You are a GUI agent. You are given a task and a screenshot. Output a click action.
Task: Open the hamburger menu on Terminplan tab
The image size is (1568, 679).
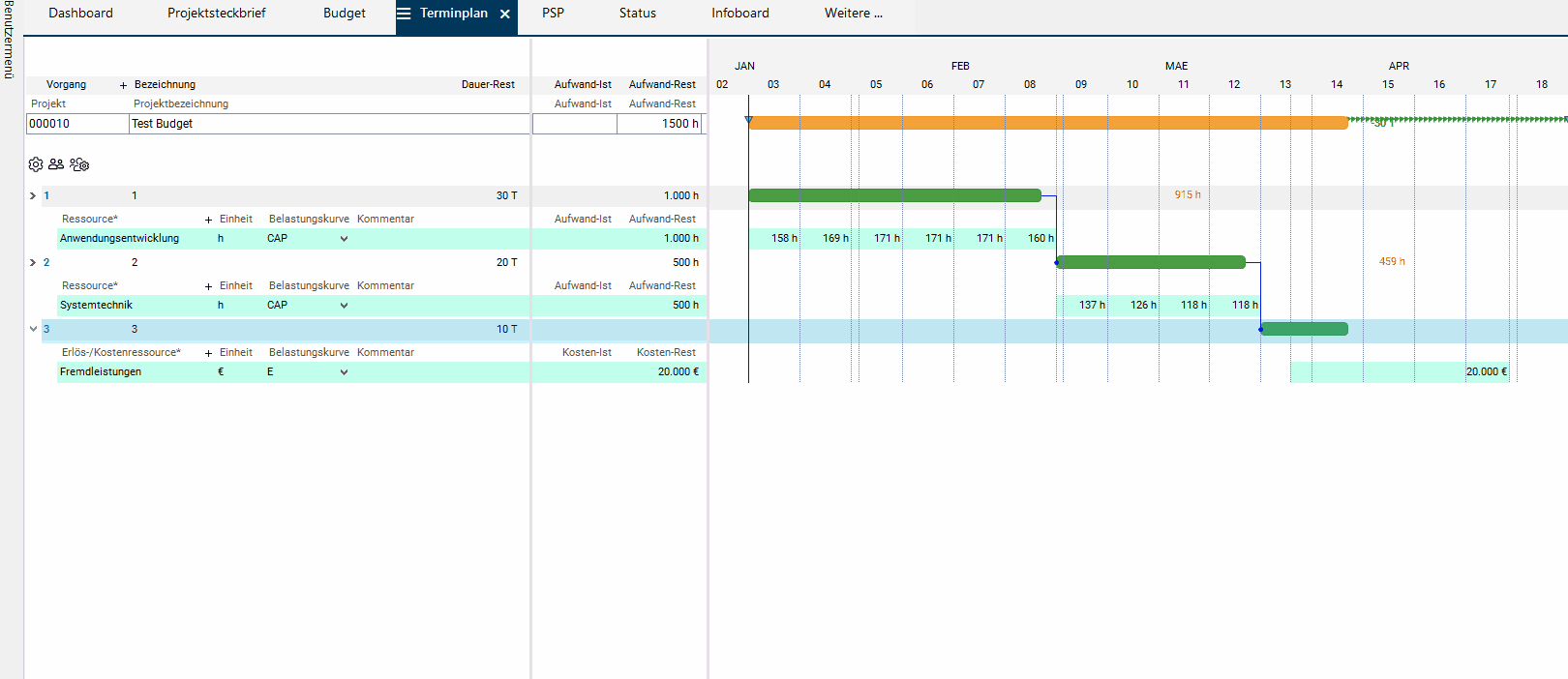click(x=405, y=14)
